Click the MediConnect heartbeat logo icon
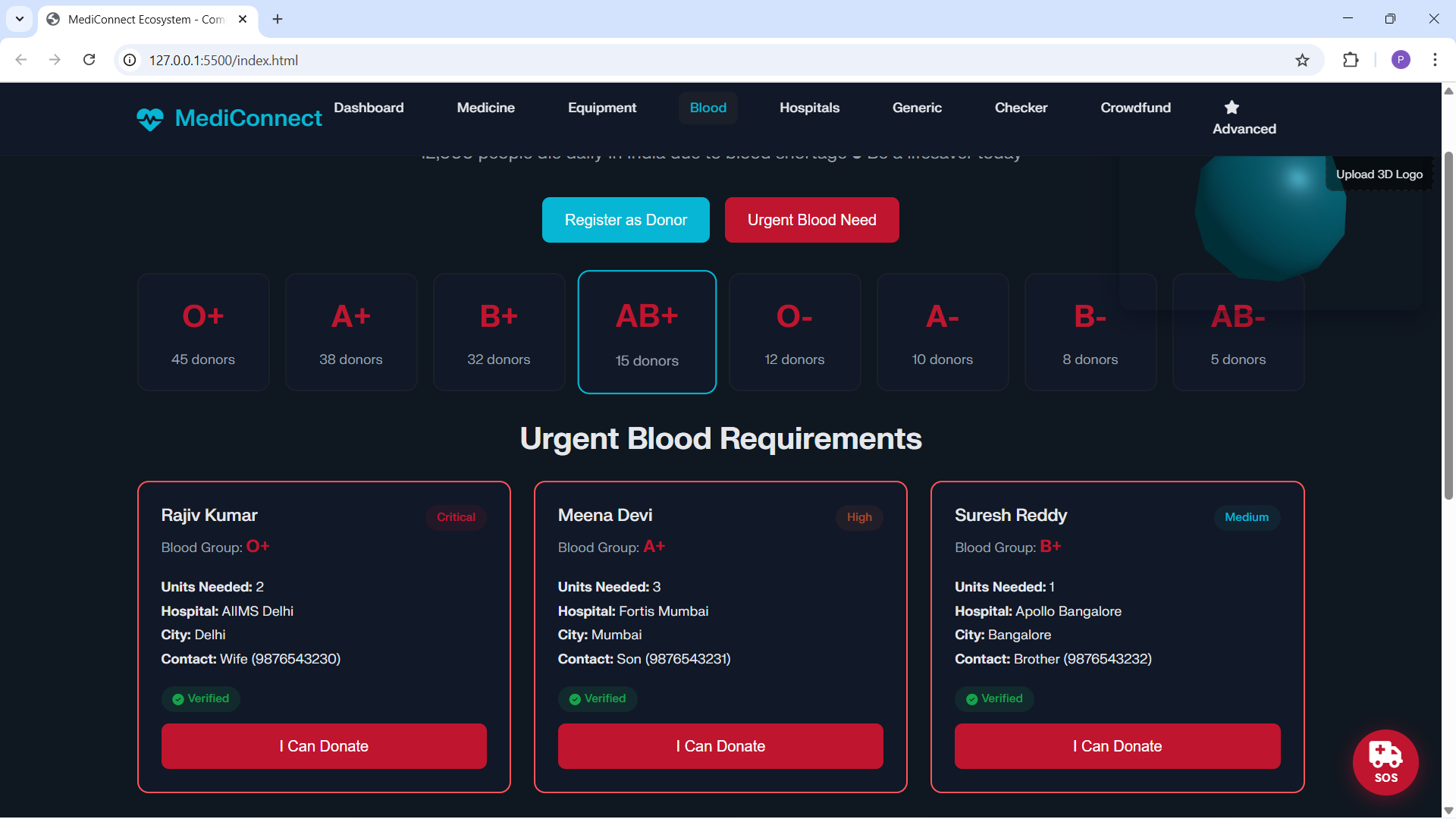1456x819 pixels. pyautogui.click(x=150, y=119)
